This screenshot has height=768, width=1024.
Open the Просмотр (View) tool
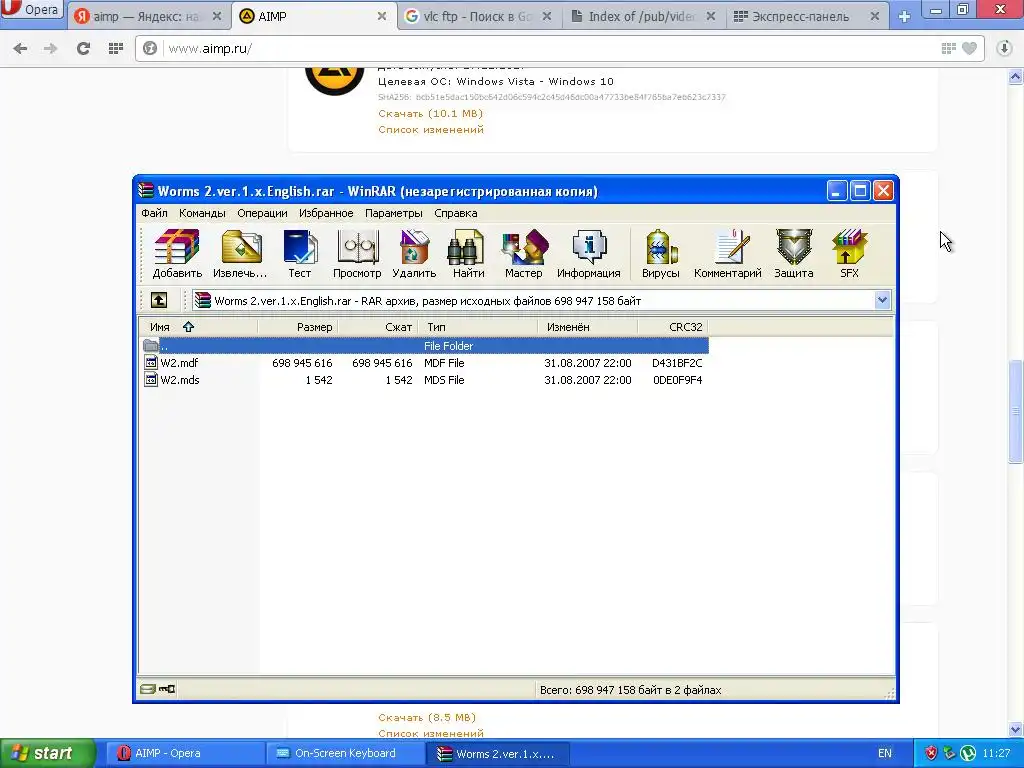357,254
